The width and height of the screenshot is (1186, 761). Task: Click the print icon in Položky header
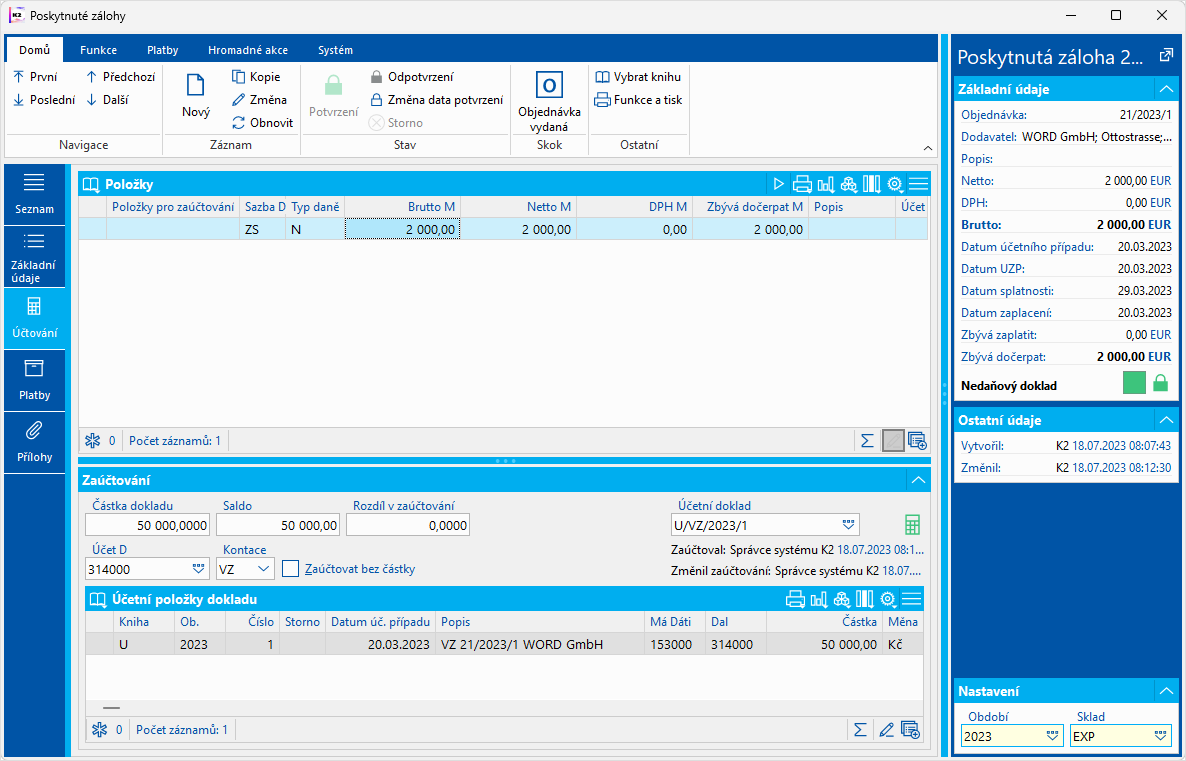802,184
